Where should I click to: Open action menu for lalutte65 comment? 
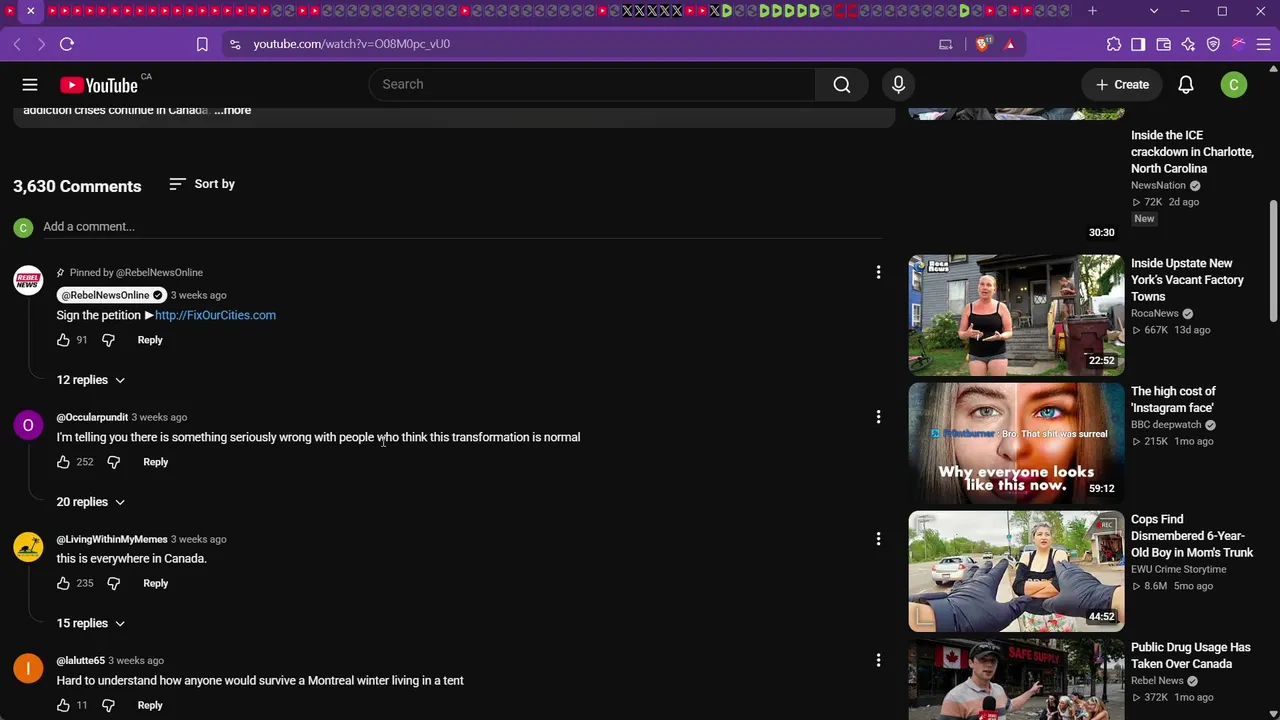click(x=878, y=660)
